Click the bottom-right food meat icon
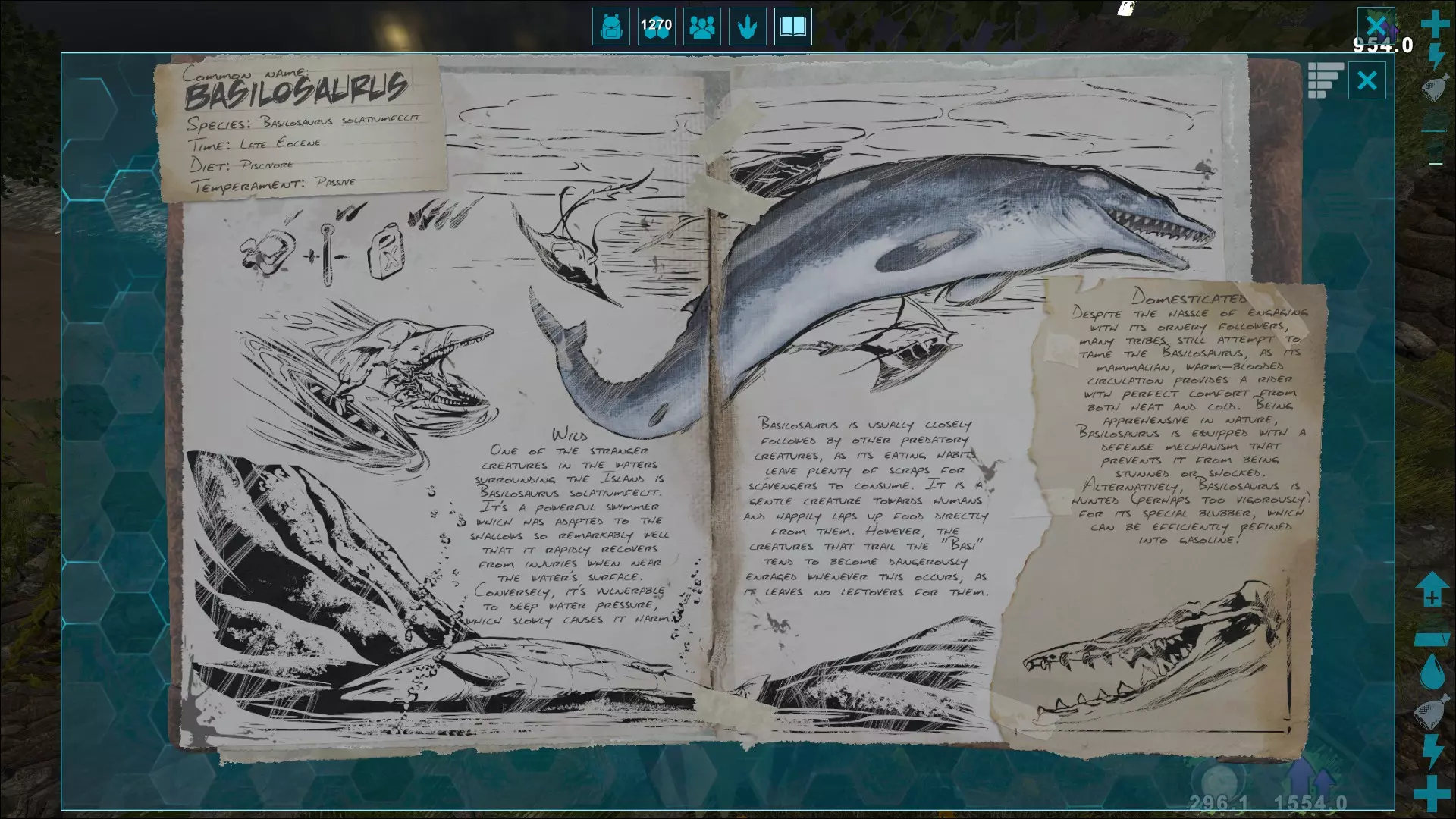The image size is (1456, 819). point(1432,714)
